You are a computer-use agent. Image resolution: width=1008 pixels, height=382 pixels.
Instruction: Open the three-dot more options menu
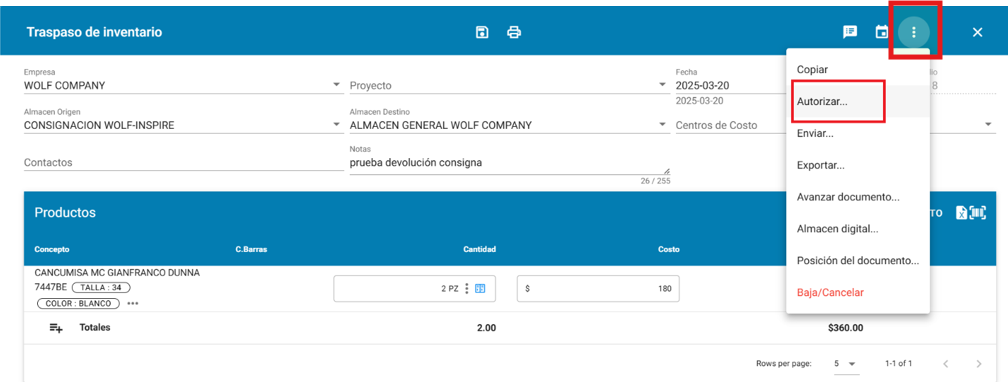[x=914, y=32]
